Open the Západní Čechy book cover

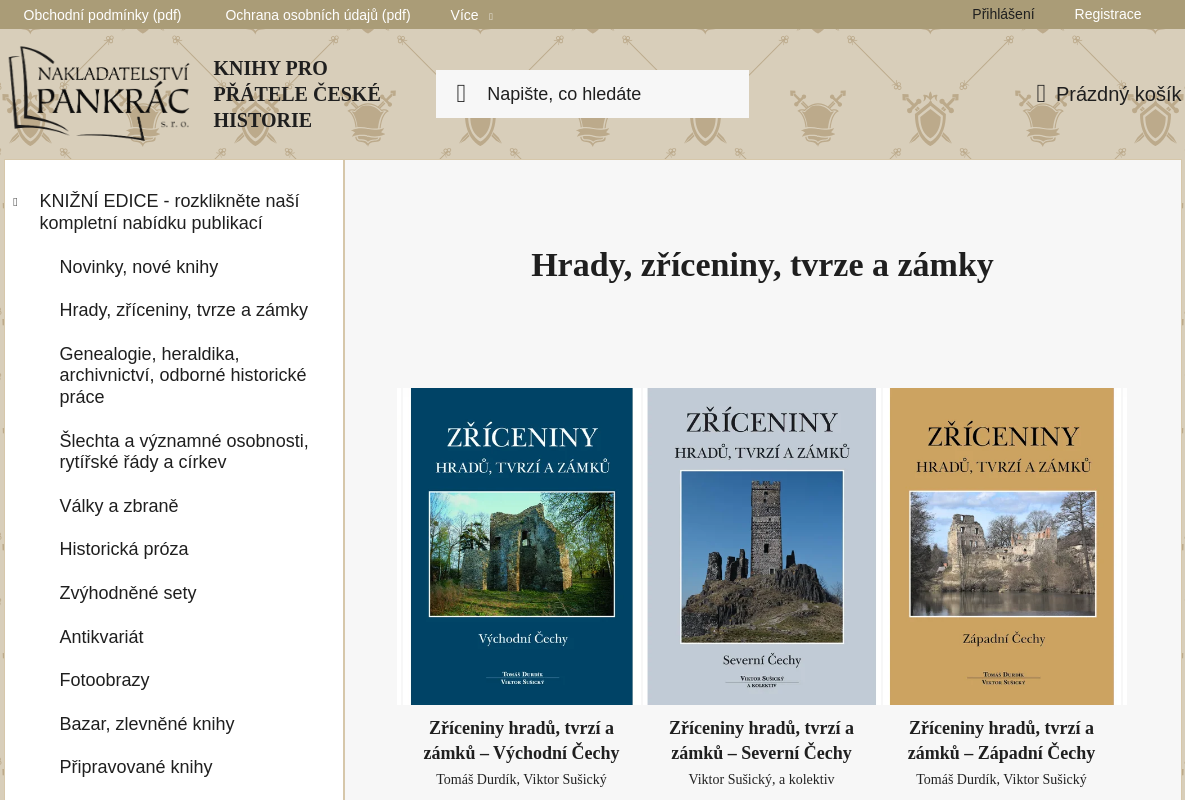pos(1002,546)
